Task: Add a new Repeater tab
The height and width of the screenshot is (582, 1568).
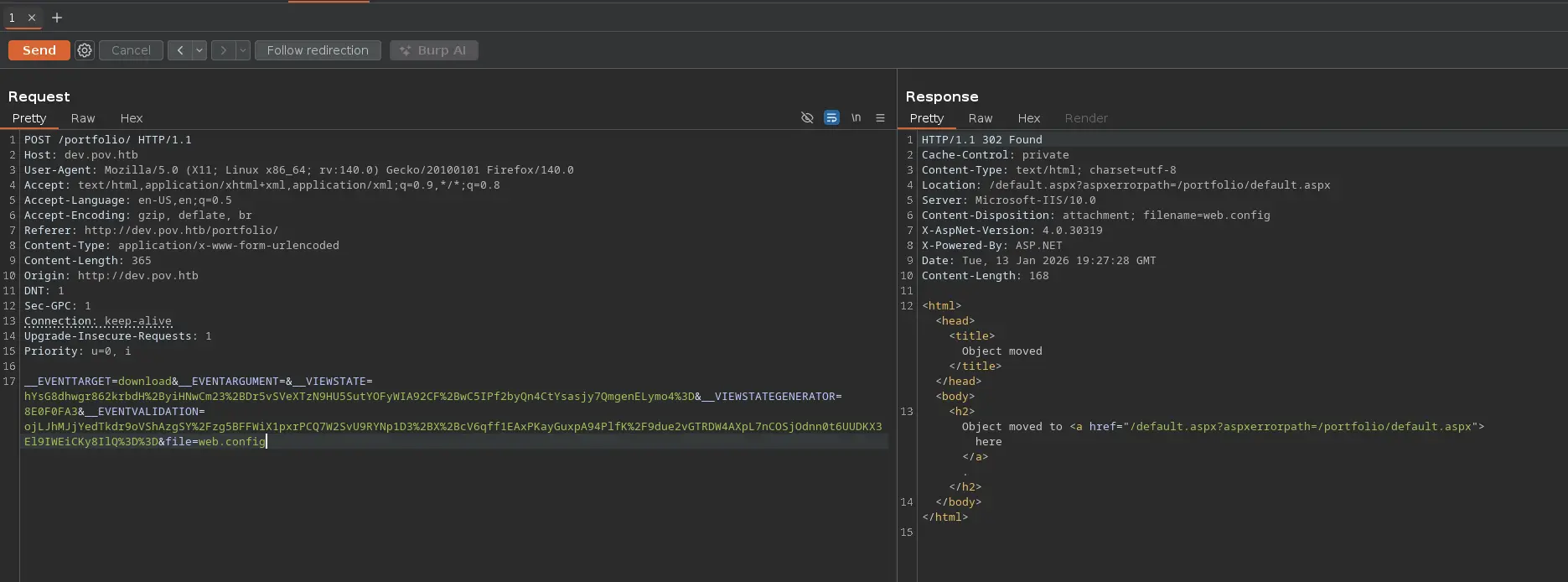Action: [x=57, y=18]
